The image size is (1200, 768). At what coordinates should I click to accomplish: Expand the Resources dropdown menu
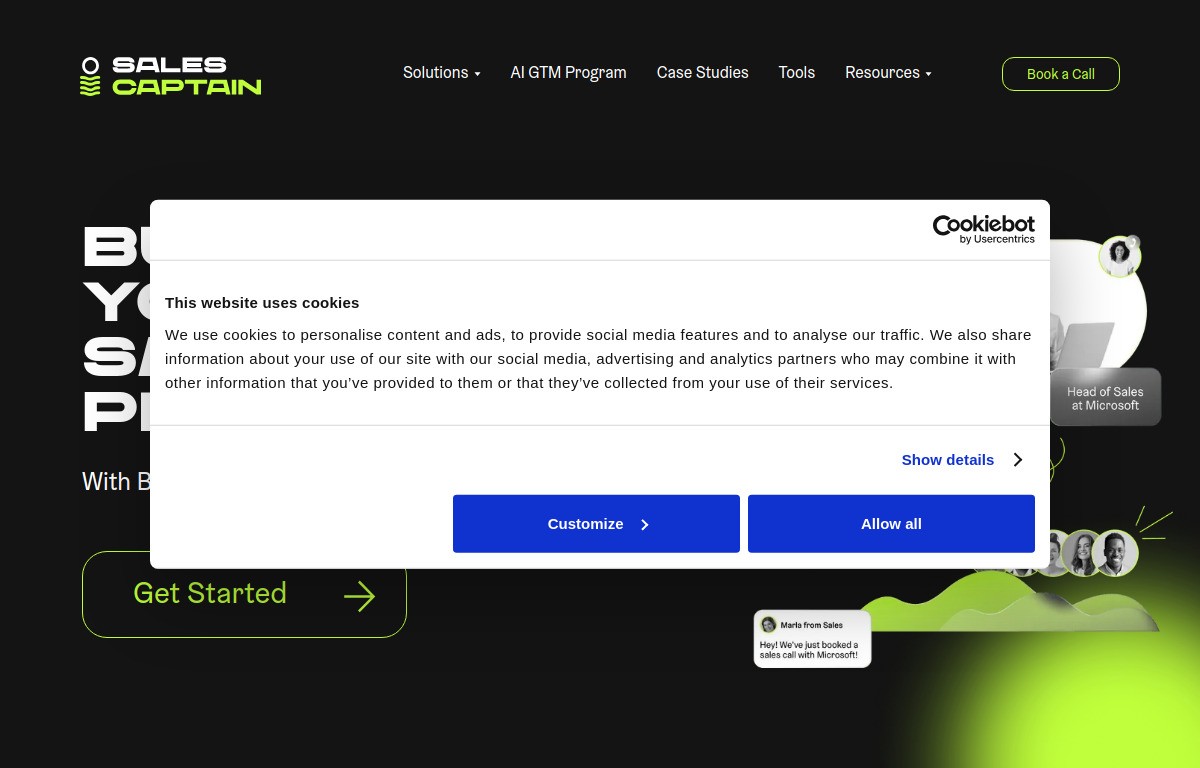coord(888,73)
